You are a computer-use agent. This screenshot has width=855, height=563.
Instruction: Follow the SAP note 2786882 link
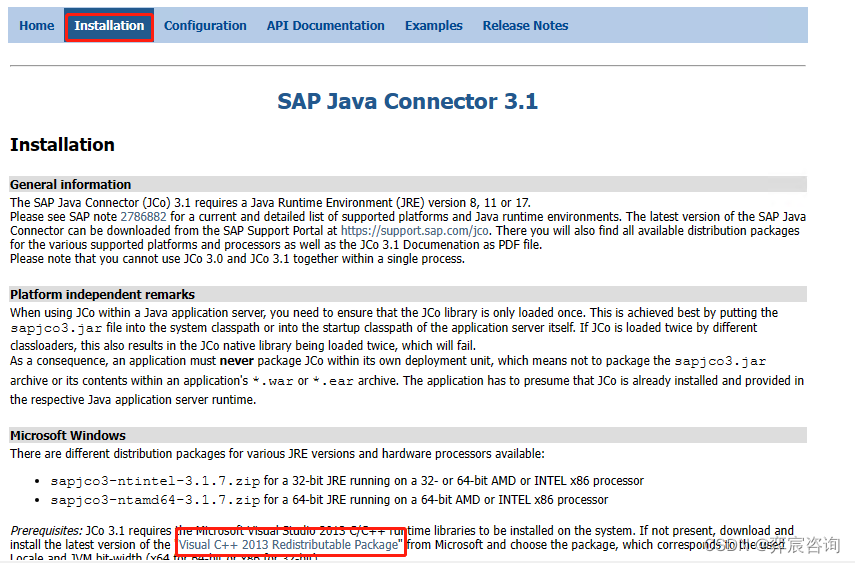143,217
